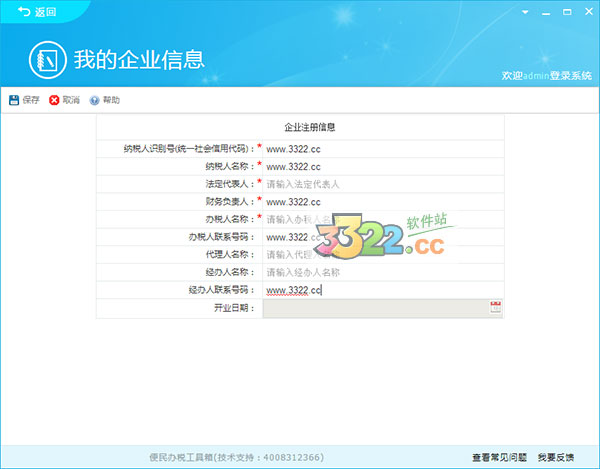Click the 企业注册信息 section heading

point(310,127)
